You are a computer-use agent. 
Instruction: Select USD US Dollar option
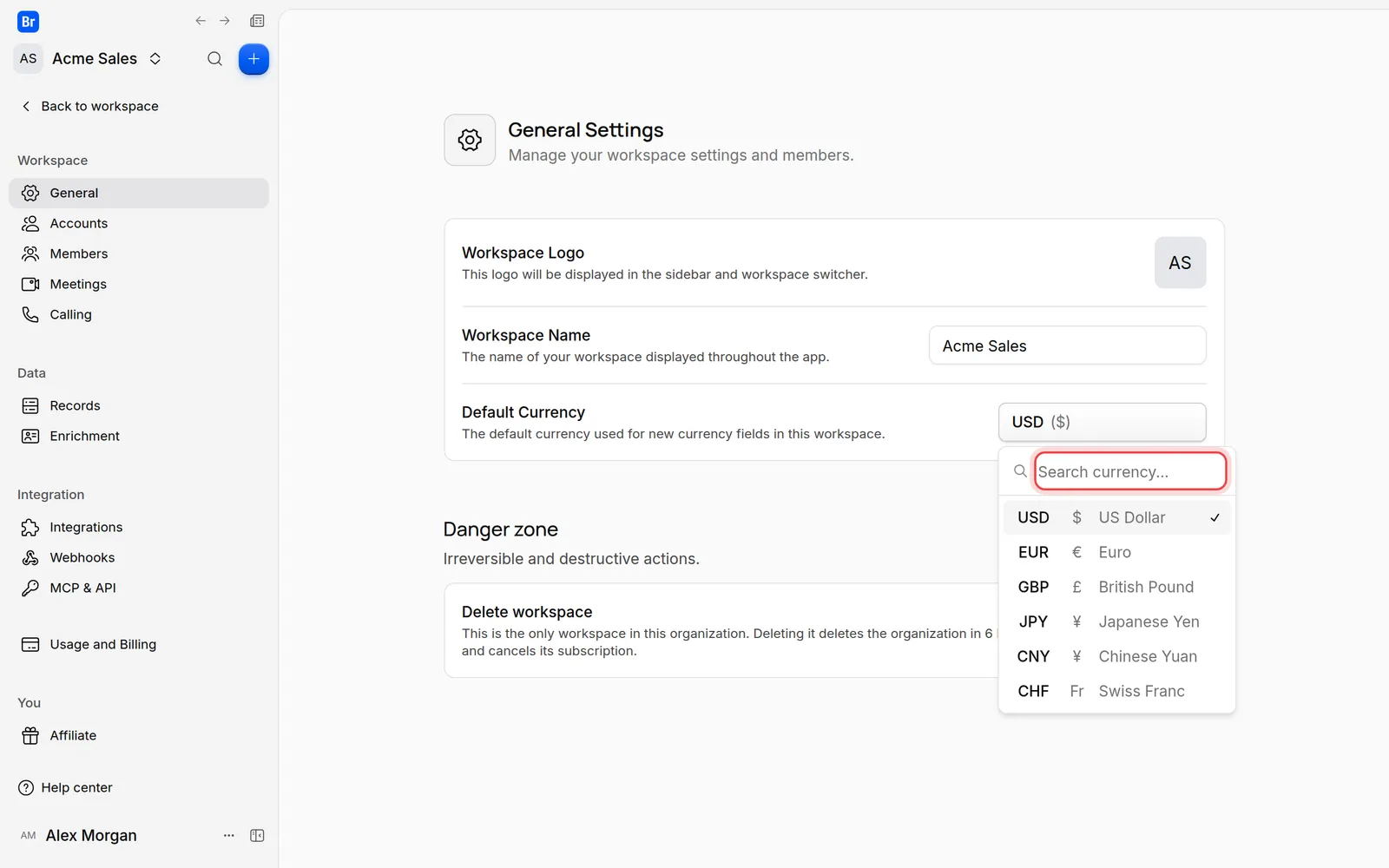1117,517
